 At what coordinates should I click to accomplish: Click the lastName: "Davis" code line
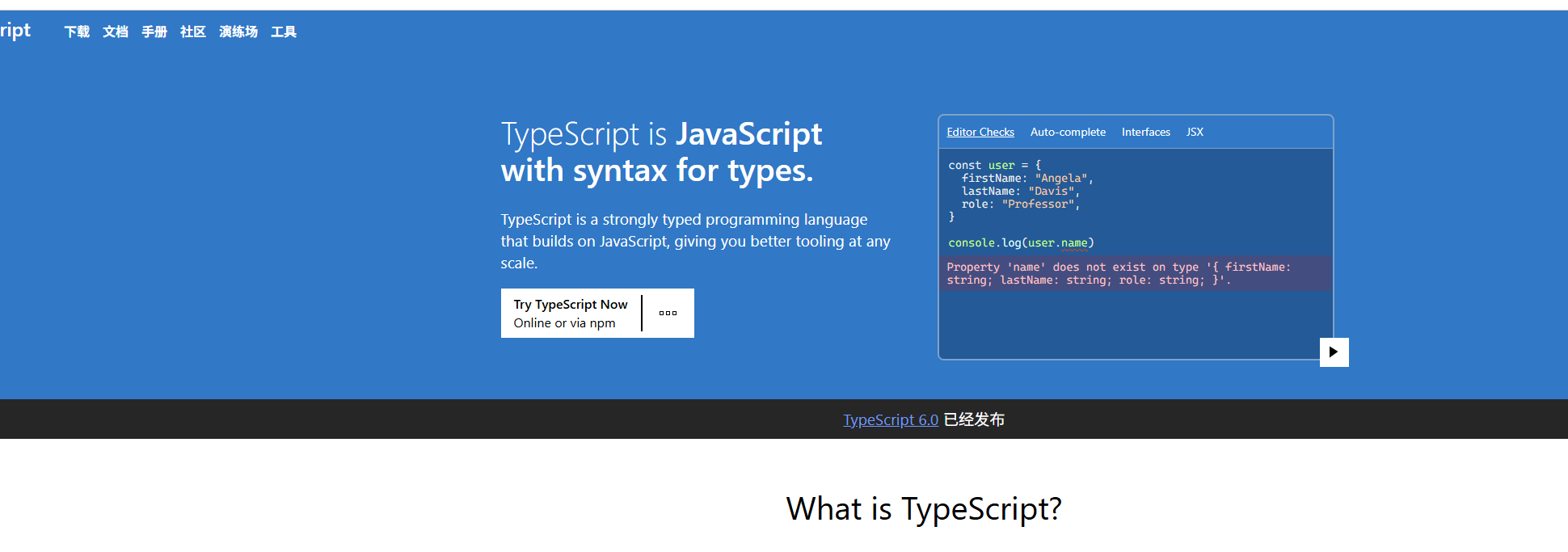(x=1021, y=191)
